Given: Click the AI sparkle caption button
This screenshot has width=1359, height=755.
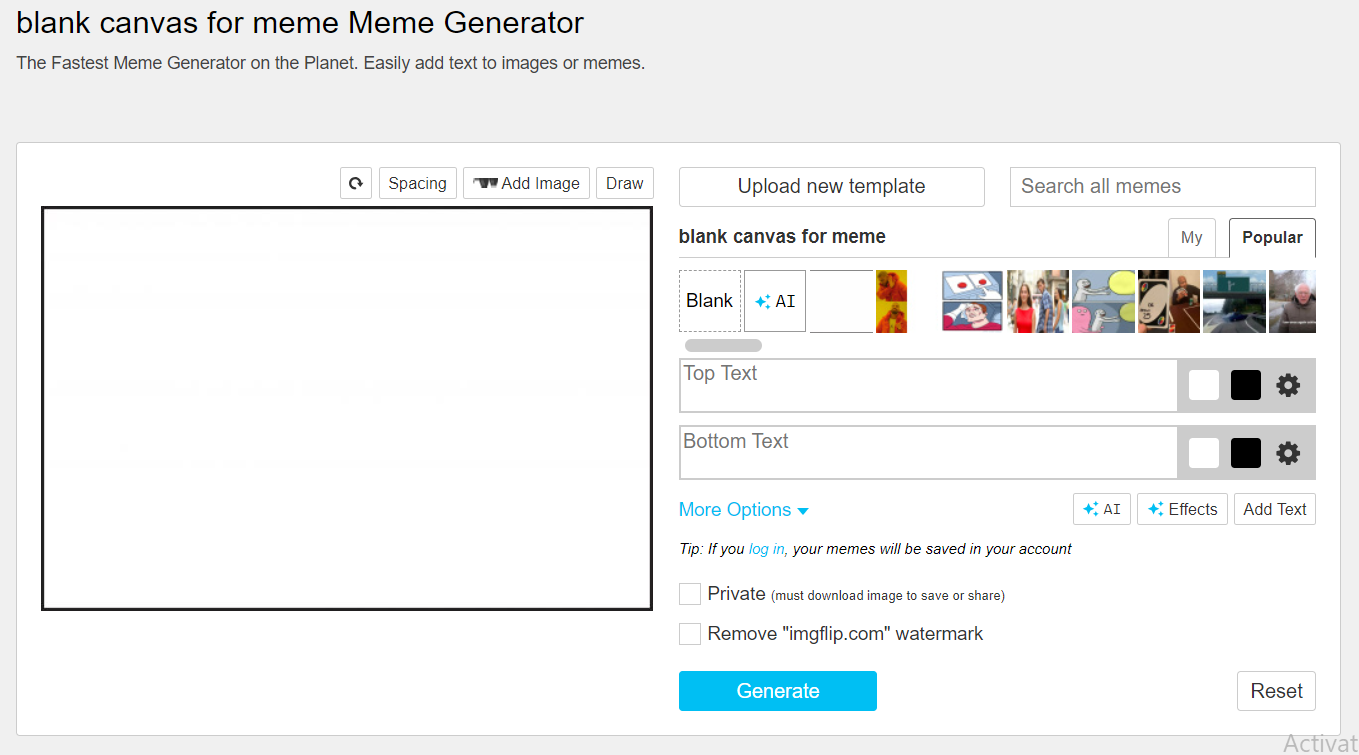Looking at the screenshot, I should click(x=1101, y=509).
